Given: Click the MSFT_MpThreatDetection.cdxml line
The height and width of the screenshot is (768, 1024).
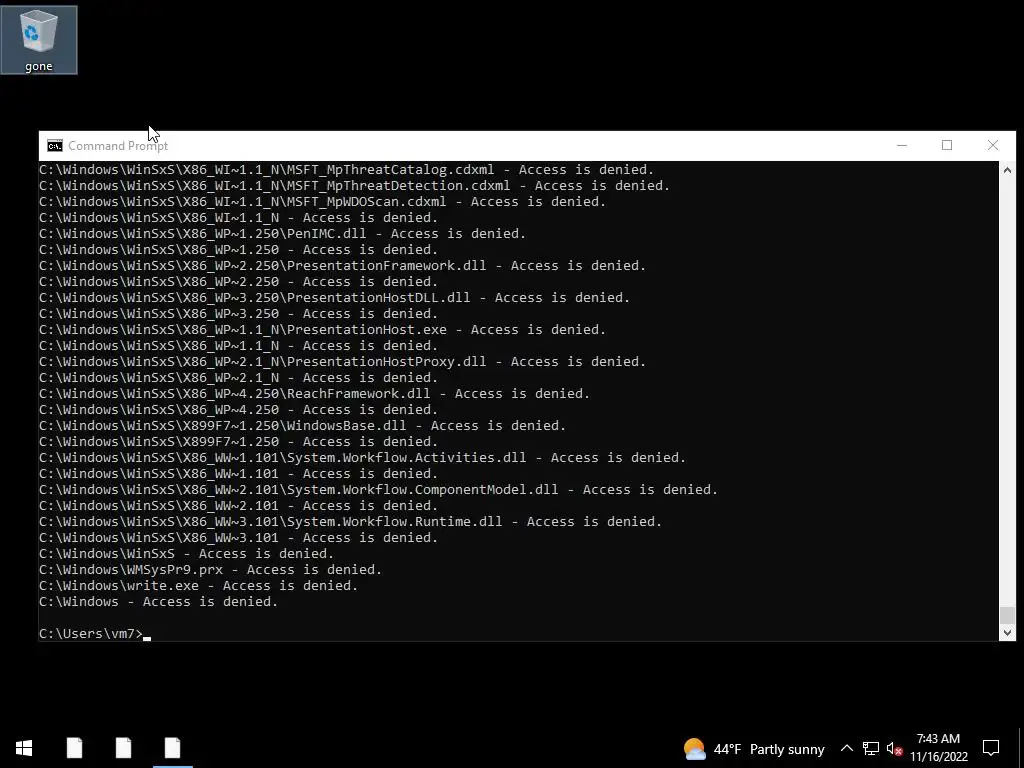Looking at the screenshot, I should pos(355,186).
